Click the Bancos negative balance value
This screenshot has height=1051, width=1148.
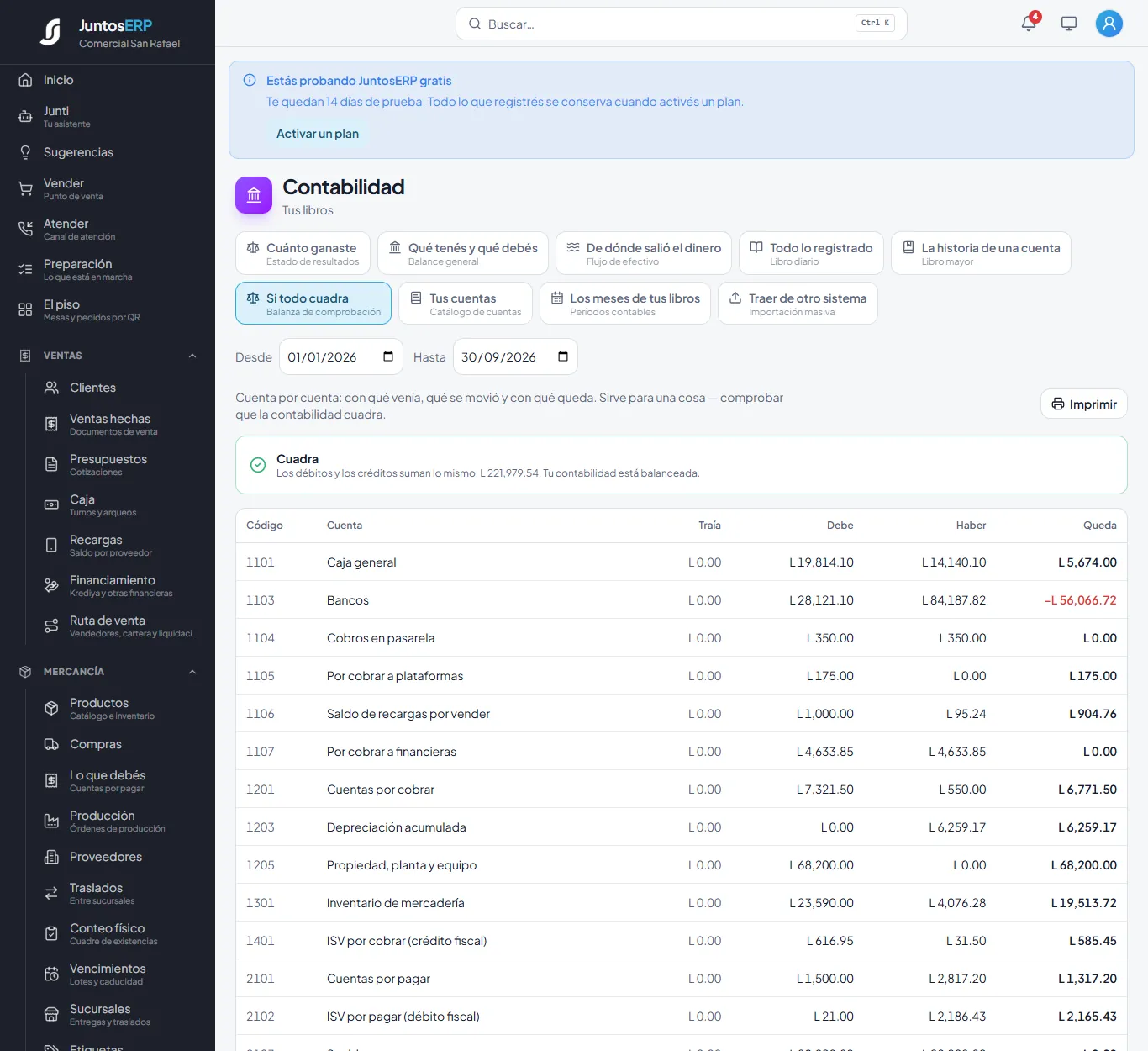[x=1081, y=600]
